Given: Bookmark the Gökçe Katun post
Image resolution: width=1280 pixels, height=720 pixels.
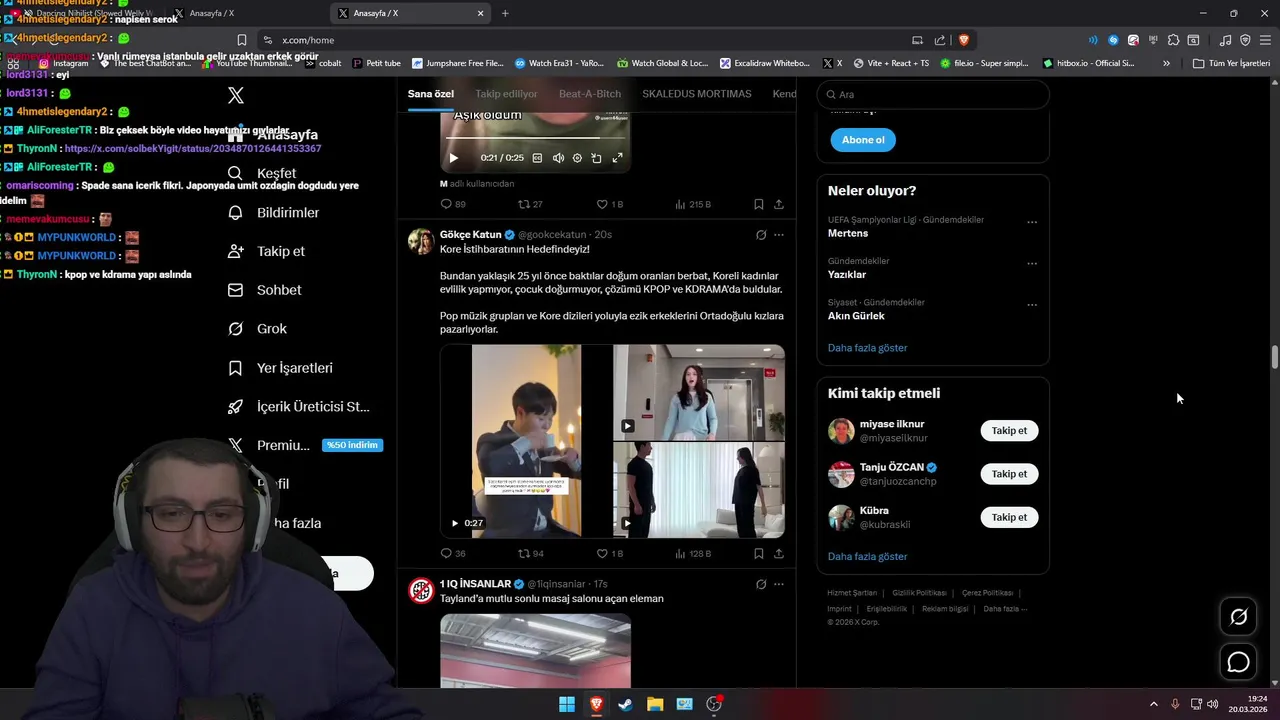Looking at the screenshot, I should coord(759,553).
